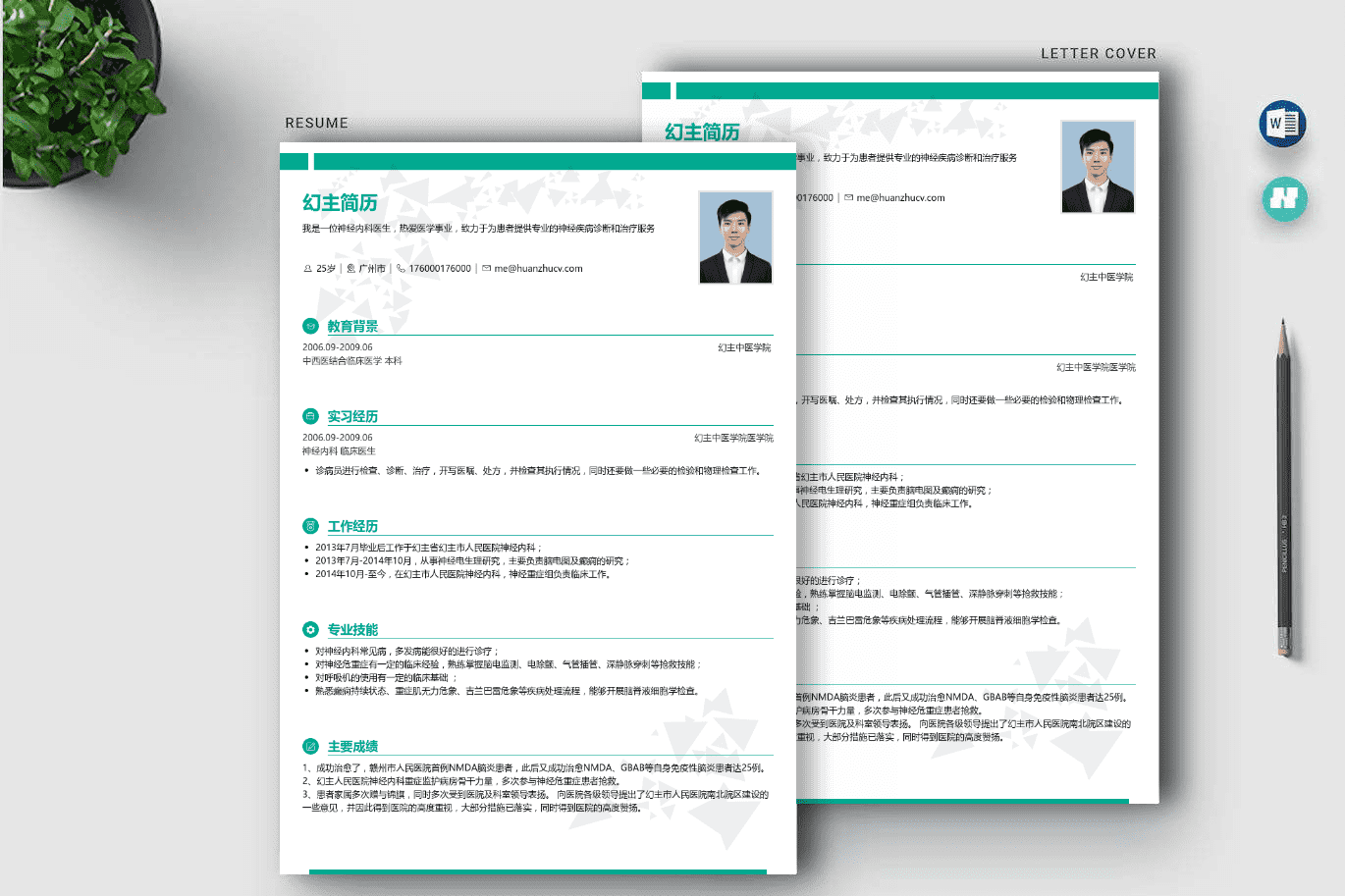Click the Microsoft Word format icon
Viewport: 1345px width, 896px height.
1282,124
